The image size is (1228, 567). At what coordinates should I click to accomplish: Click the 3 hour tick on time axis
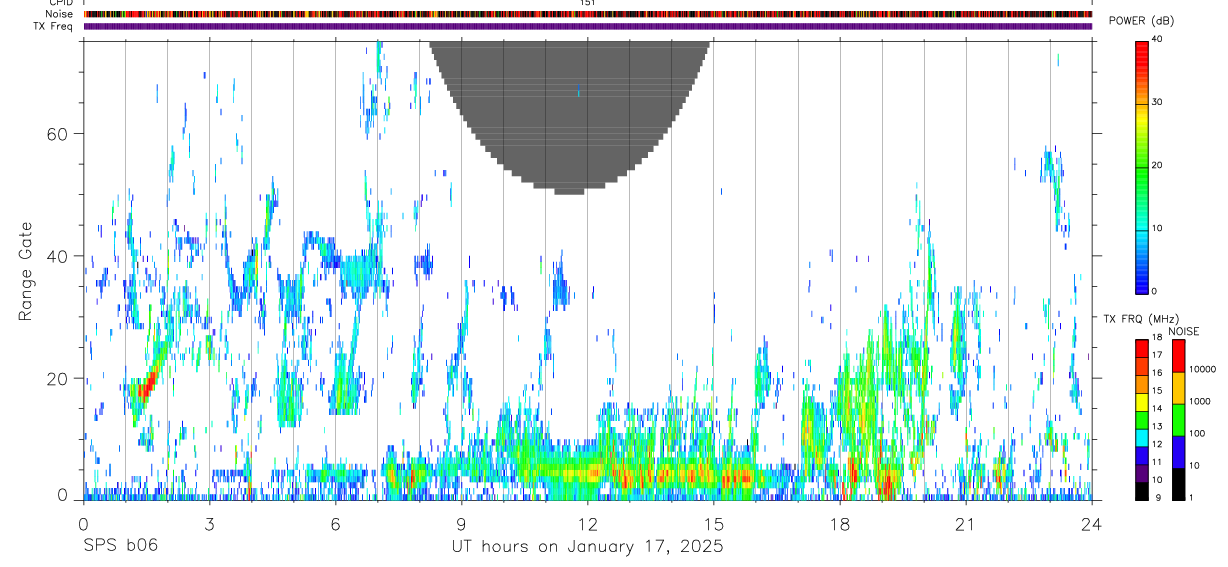(209, 523)
